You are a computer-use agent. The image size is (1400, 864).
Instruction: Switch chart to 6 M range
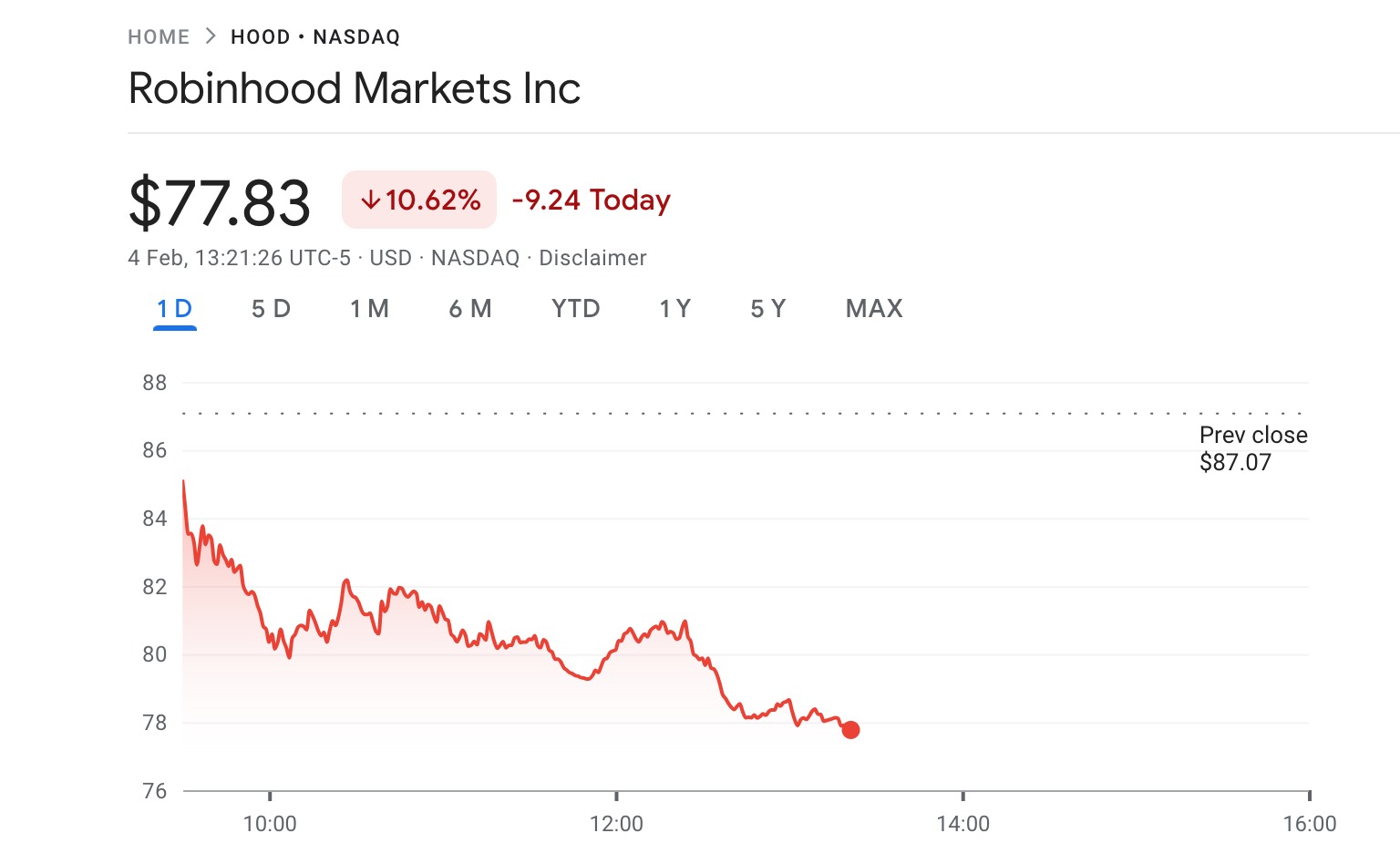pos(470,309)
